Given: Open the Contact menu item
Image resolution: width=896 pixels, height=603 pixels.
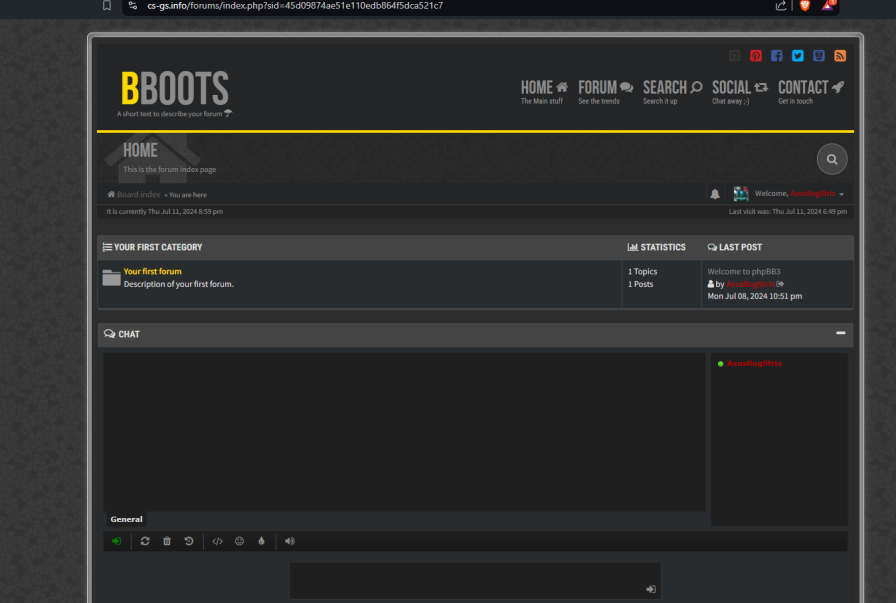Looking at the screenshot, I should 811,92.
